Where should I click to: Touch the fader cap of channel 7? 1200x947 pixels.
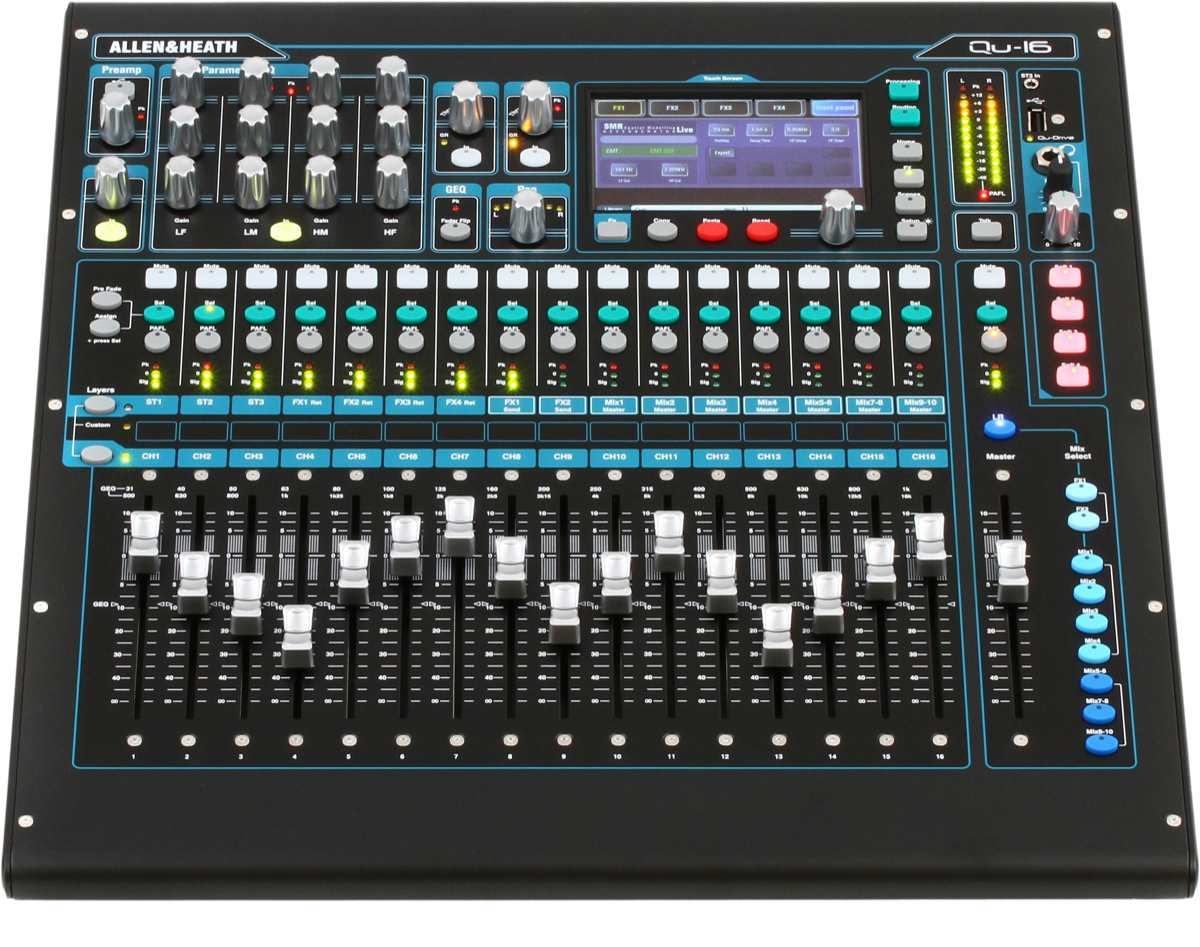(459, 525)
